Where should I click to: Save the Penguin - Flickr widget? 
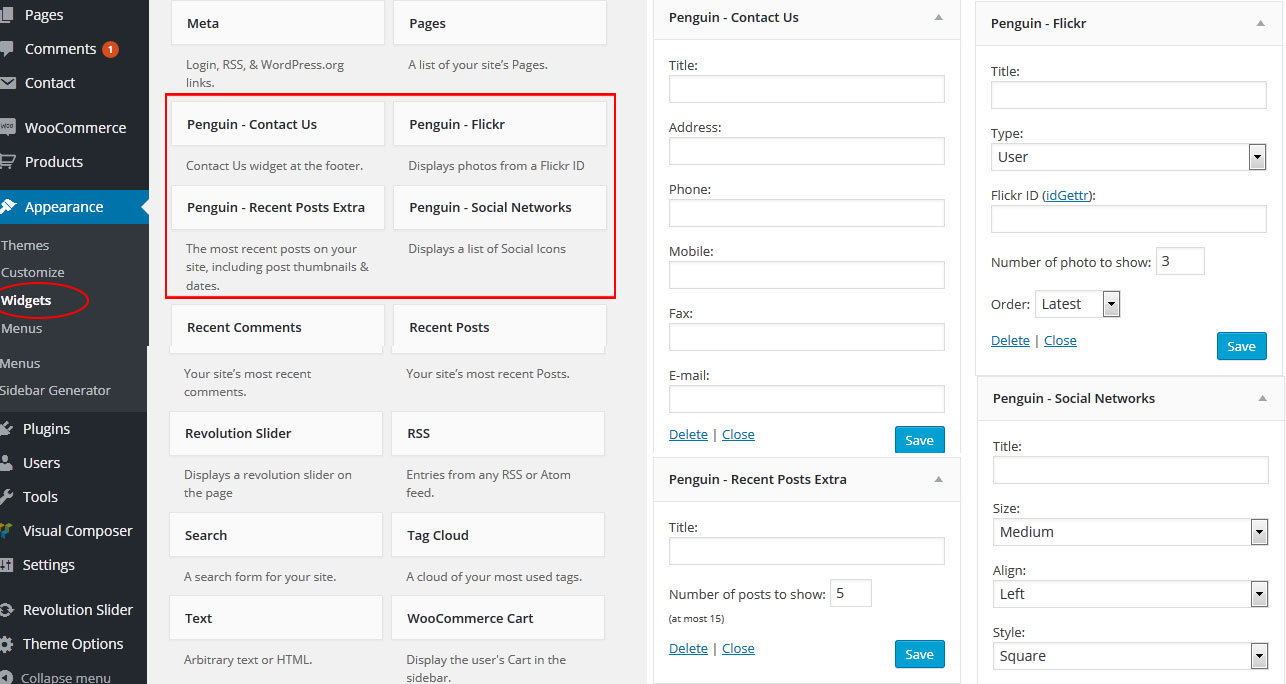[x=1241, y=346]
